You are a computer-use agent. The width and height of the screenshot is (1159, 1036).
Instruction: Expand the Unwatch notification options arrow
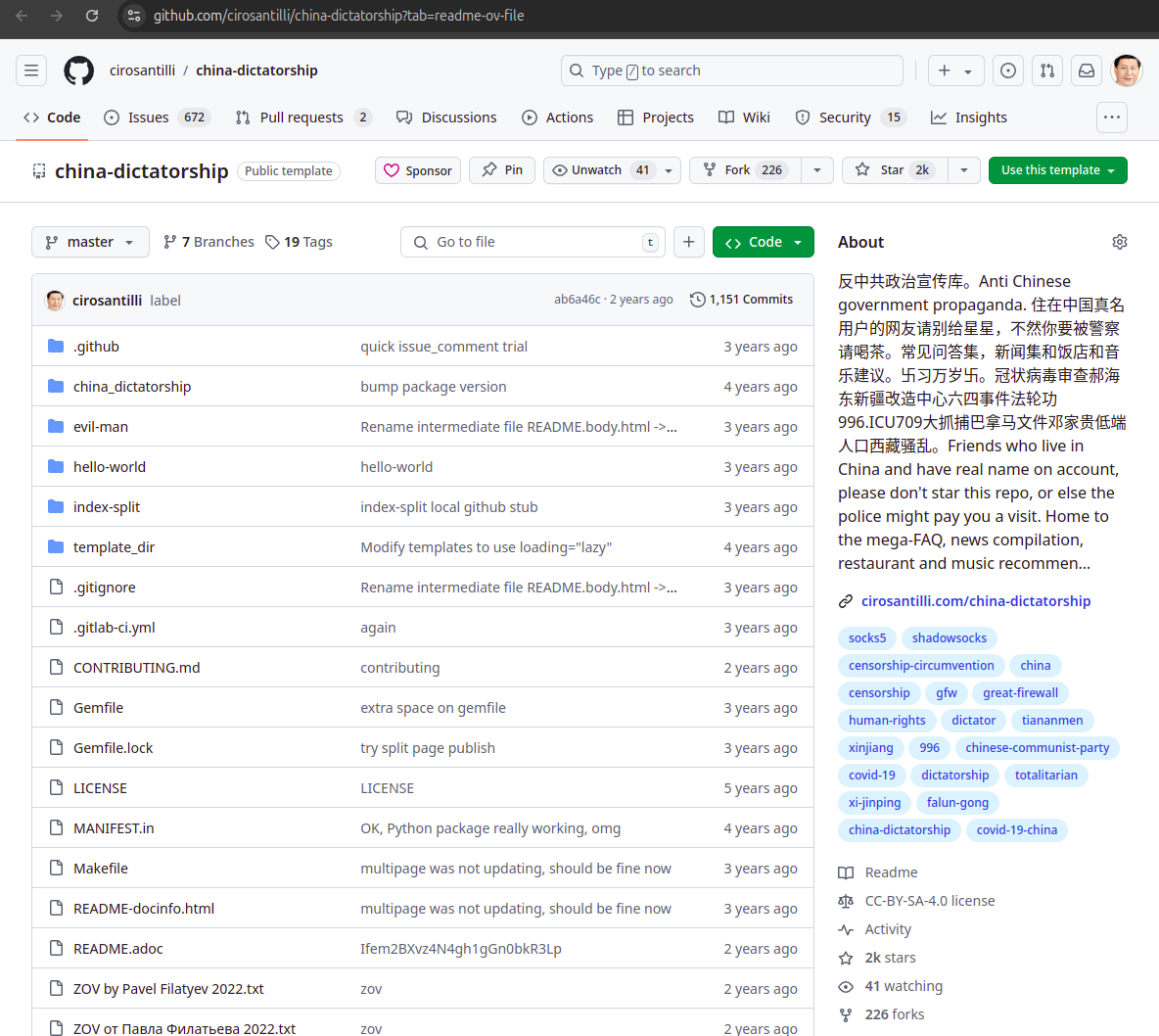coord(669,170)
